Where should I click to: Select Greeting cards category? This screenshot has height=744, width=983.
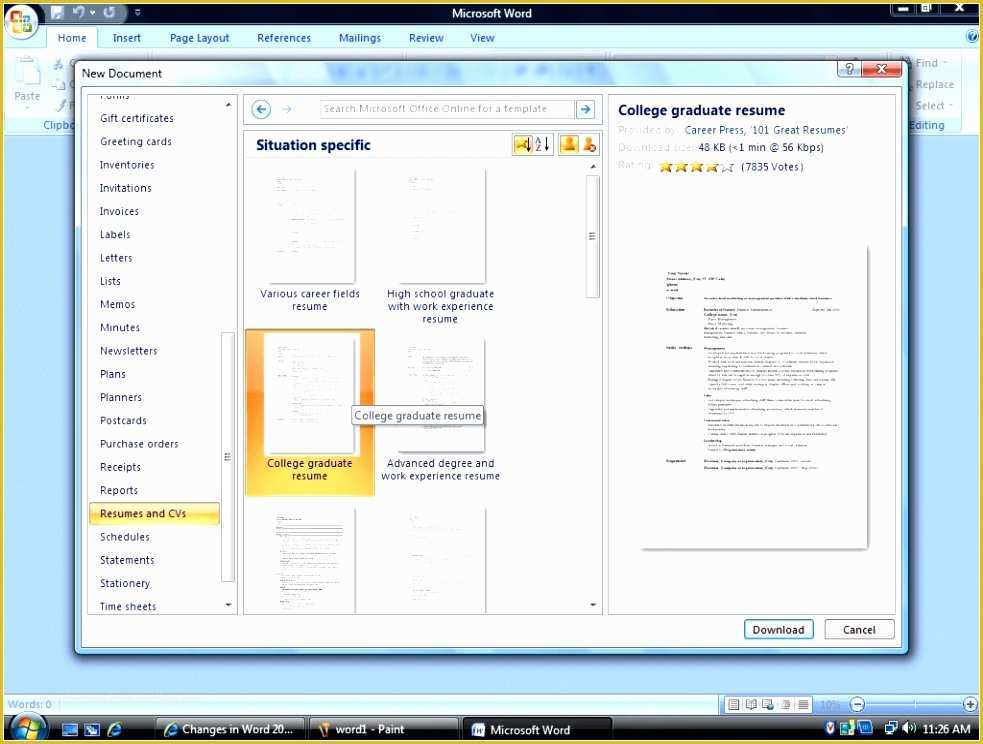click(135, 141)
